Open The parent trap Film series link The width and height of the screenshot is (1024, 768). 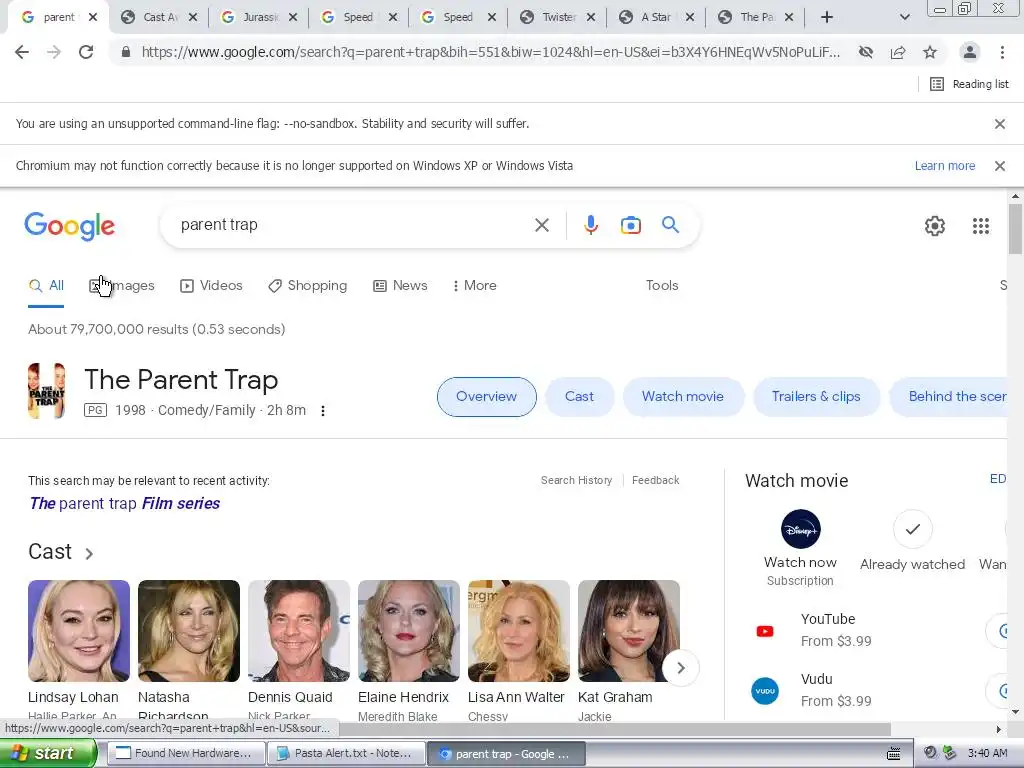pos(125,504)
